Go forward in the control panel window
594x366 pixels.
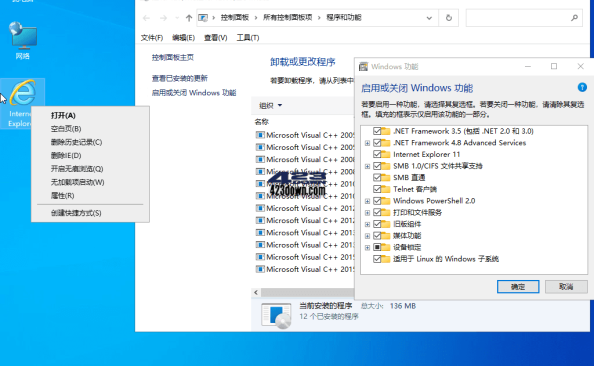[x=163, y=18]
